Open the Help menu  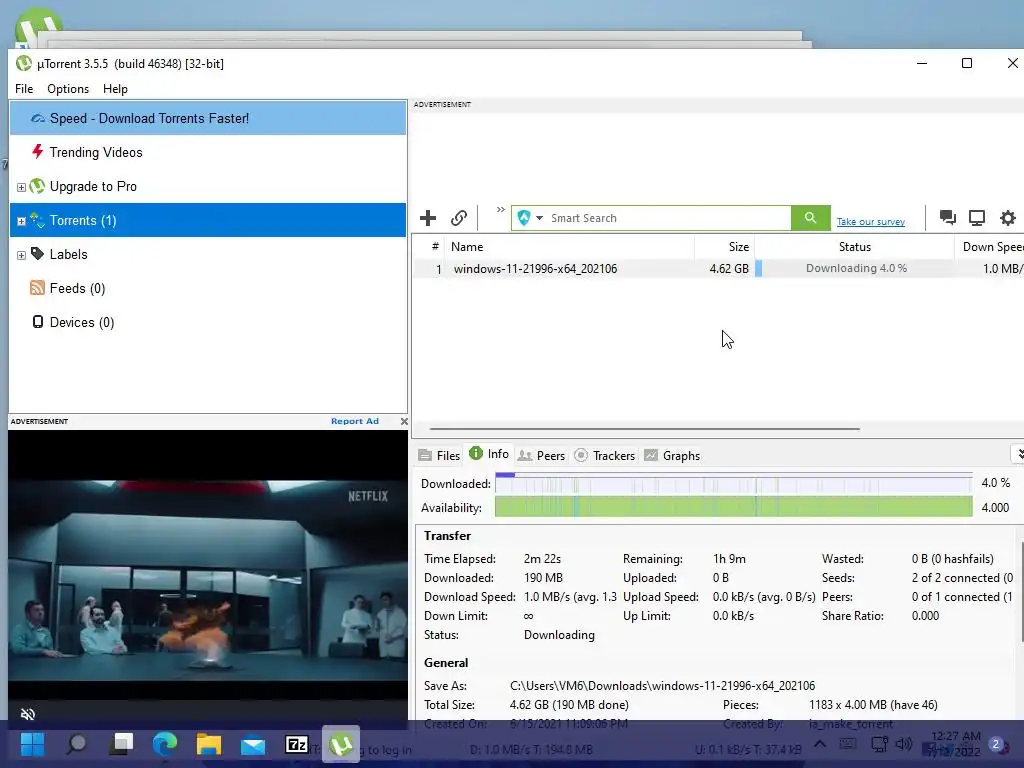(116, 89)
